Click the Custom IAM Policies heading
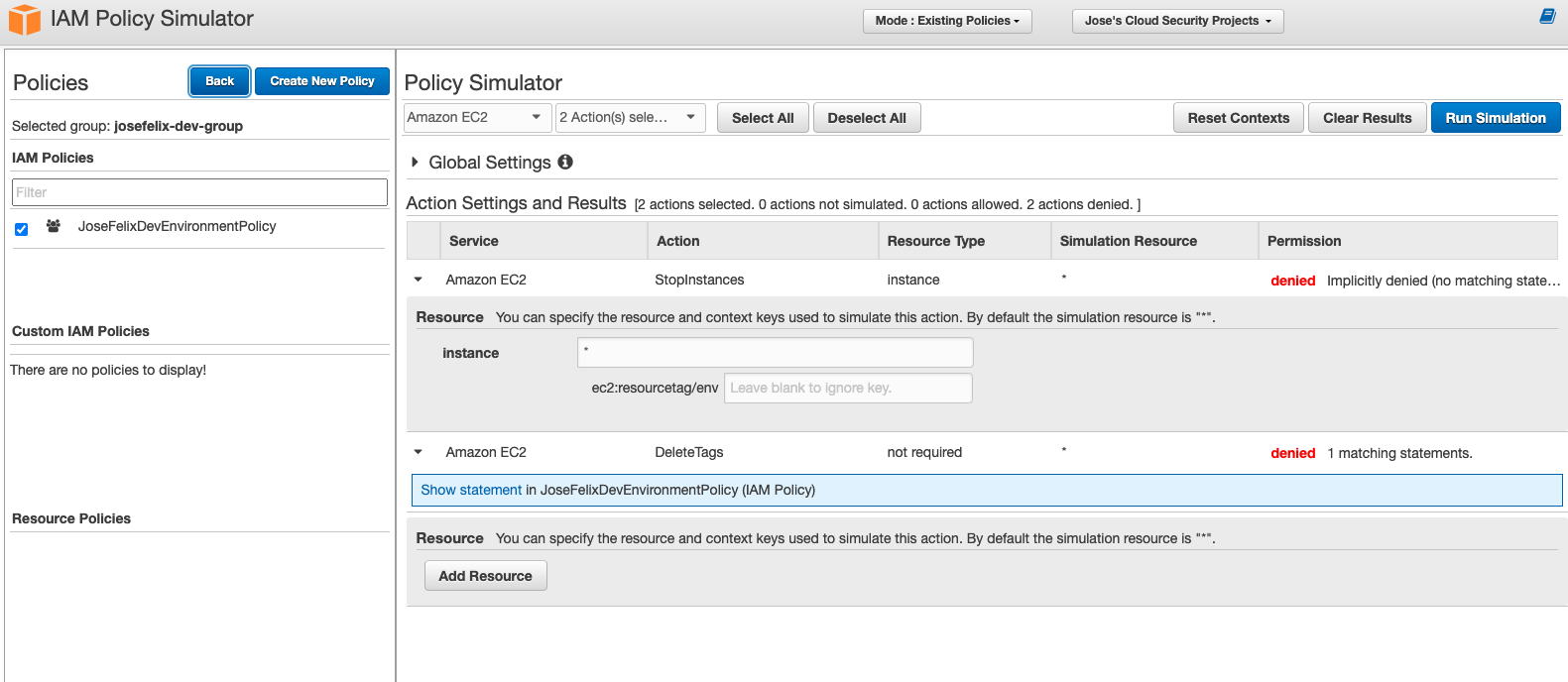 click(x=80, y=331)
